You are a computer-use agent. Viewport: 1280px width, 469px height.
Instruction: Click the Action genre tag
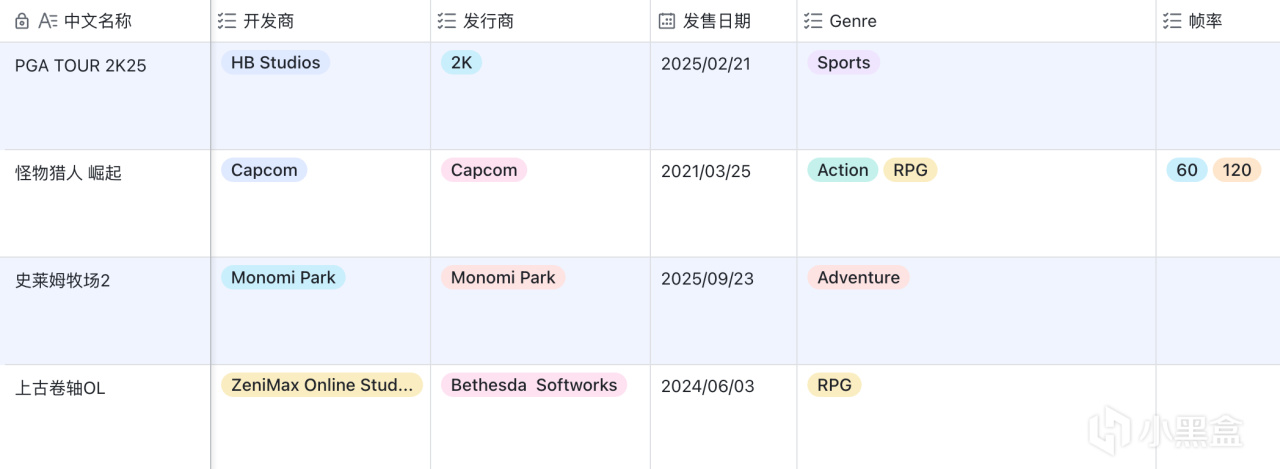tap(842, 170)
